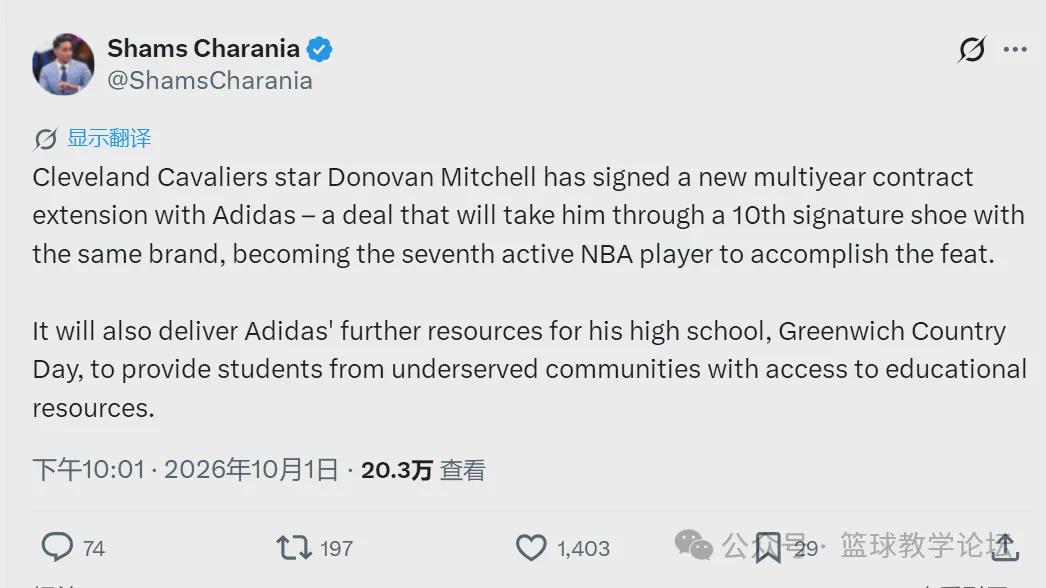
Task: Click the share upload icon
Action: pos(1005,547)
